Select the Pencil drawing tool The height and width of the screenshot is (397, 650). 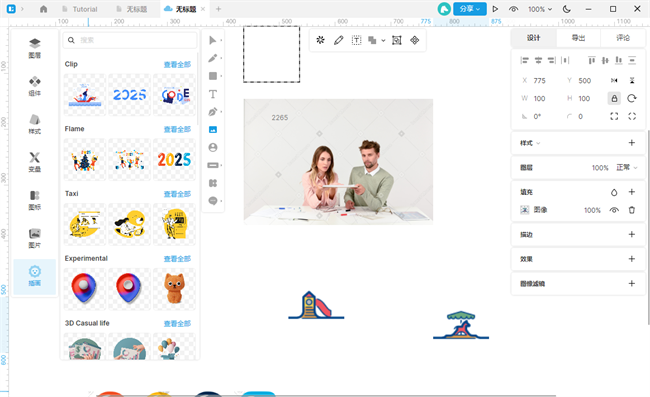coord(213,58)
